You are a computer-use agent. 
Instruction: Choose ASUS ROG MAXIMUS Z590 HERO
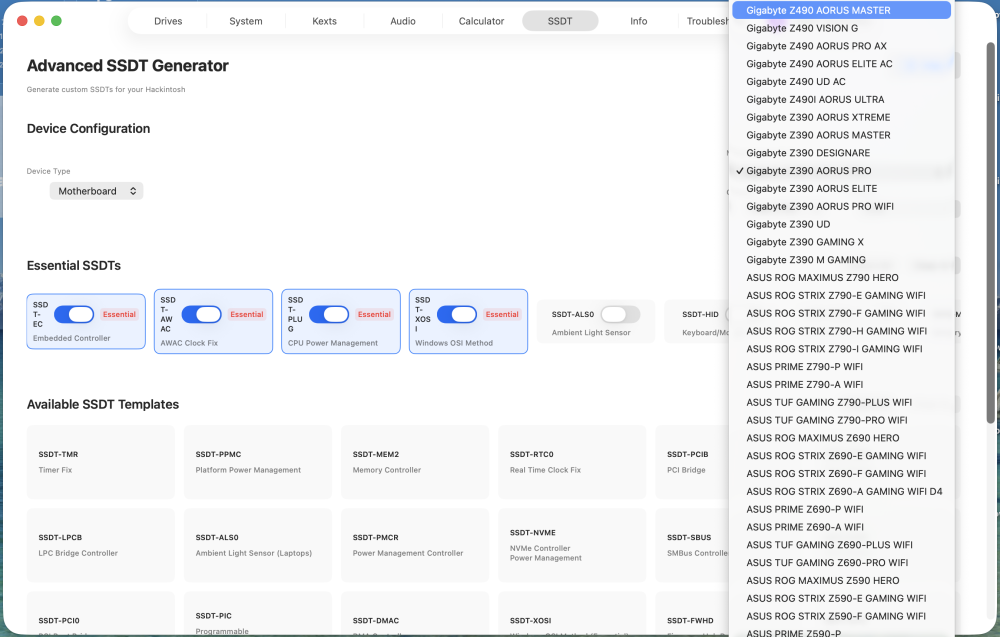[841, 581]
